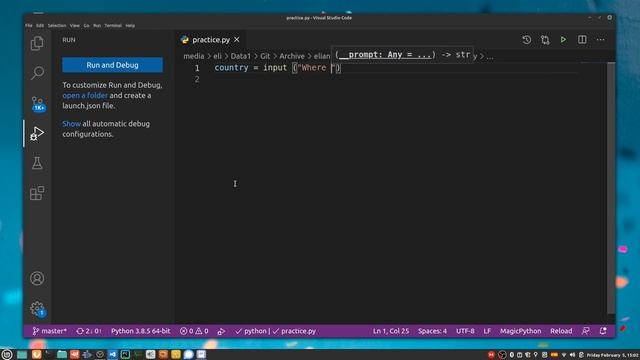This screenshot has height=360, width=640.
Task: Open the Selection menu
Action: [57, 25]
